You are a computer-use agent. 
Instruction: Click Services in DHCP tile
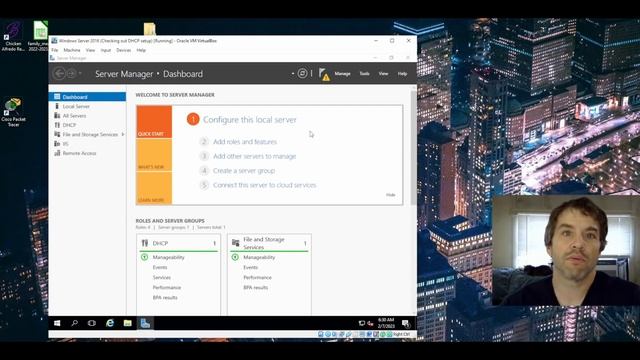[x=162, y=278]
